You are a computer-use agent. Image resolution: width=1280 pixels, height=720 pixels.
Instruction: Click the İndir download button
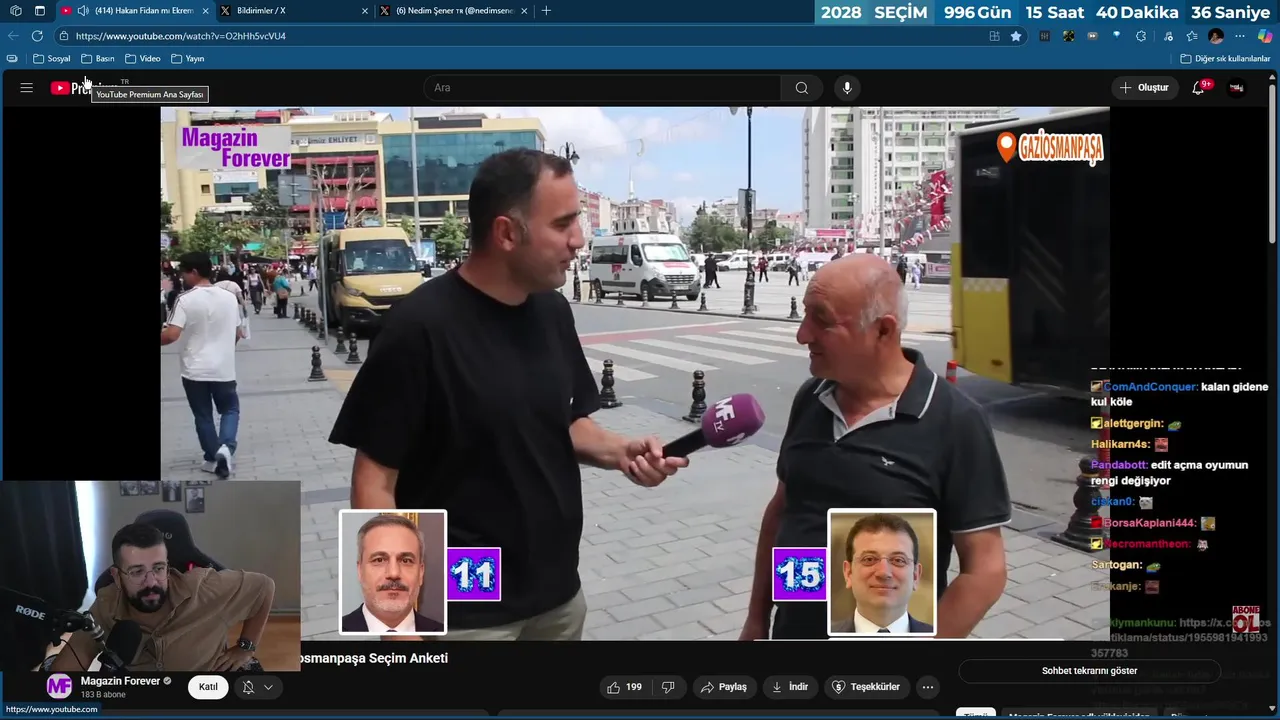(788, 687)
